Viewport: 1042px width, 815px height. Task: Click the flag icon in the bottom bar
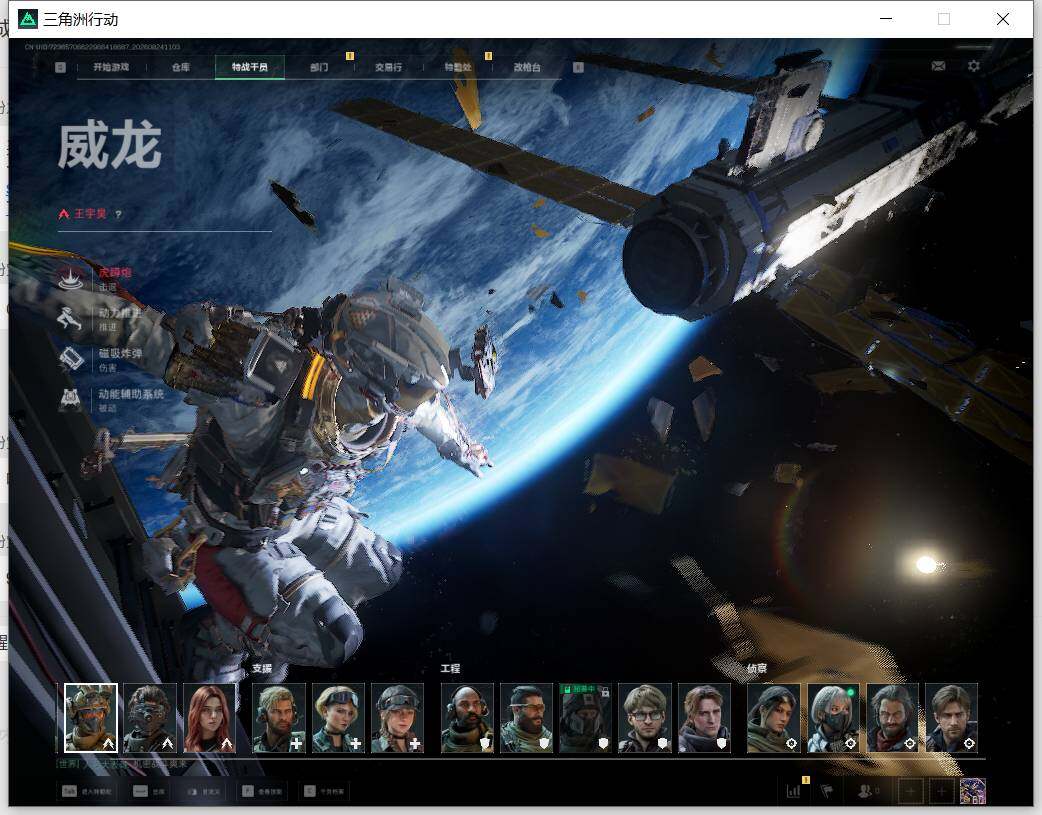pyautogui.click(x=827, y=791)
